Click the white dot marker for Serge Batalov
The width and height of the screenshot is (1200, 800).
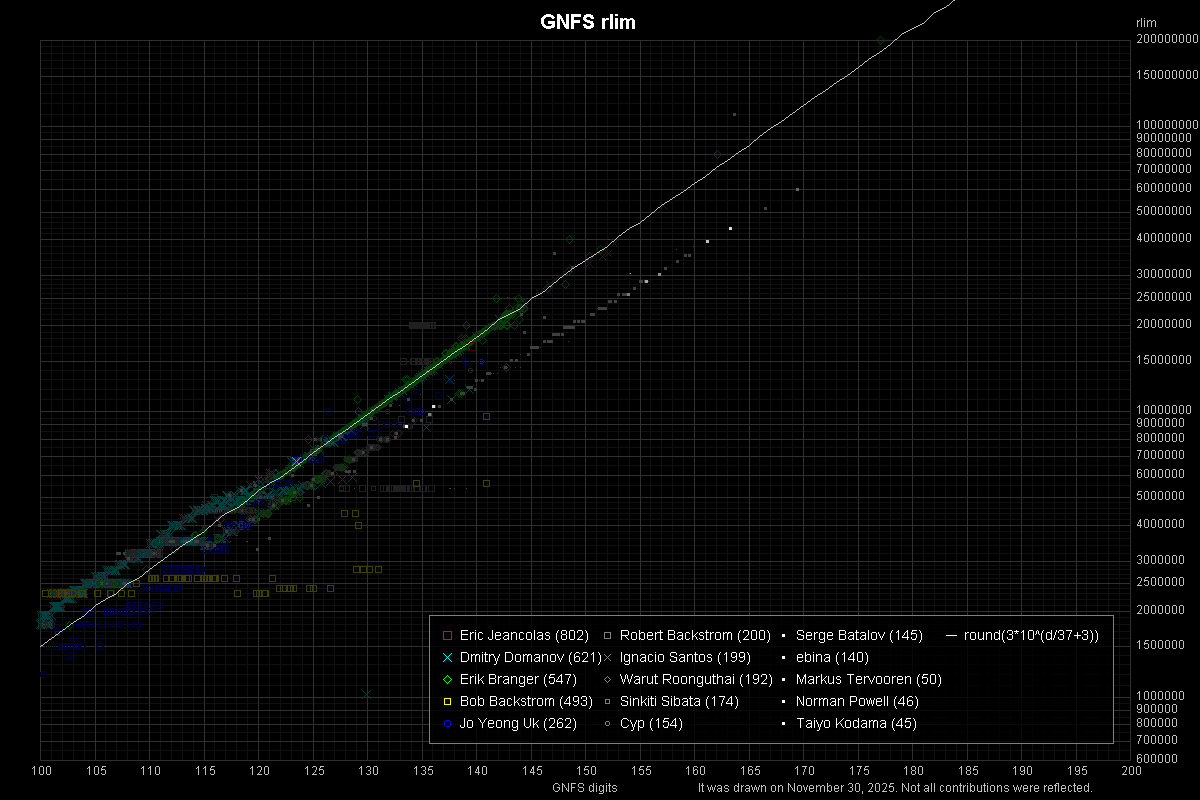tap(783, 635)
